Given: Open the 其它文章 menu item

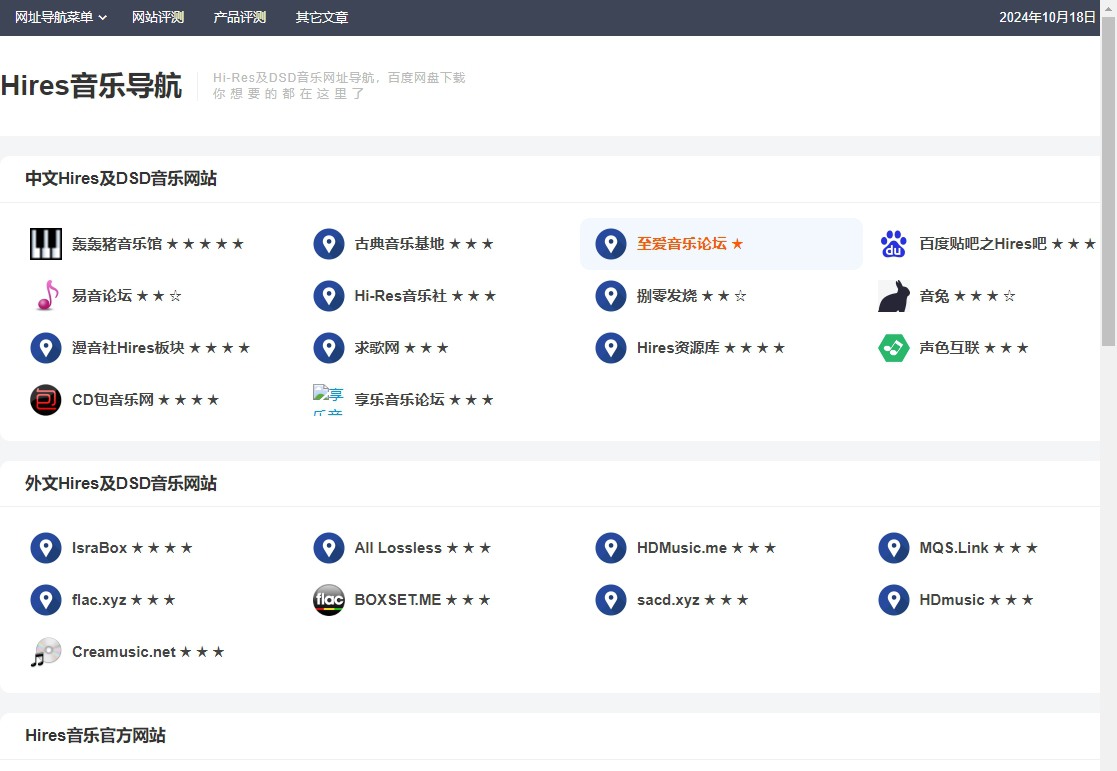Looking at the screenshot, I should tap(321, 17).
